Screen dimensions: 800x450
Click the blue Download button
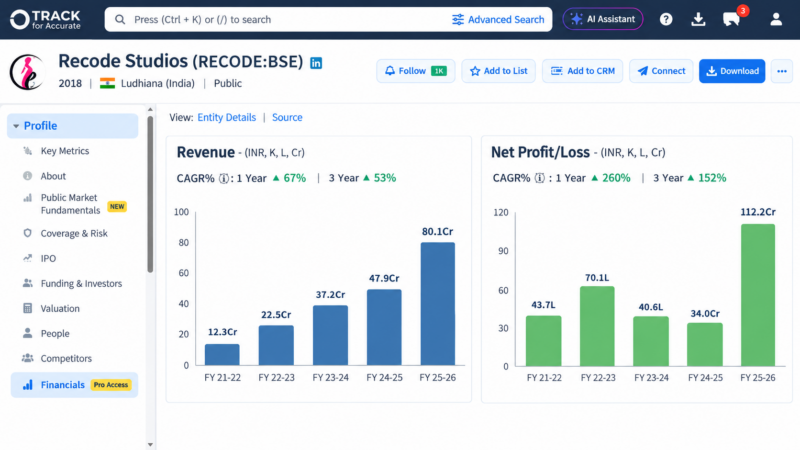(732, 71)
